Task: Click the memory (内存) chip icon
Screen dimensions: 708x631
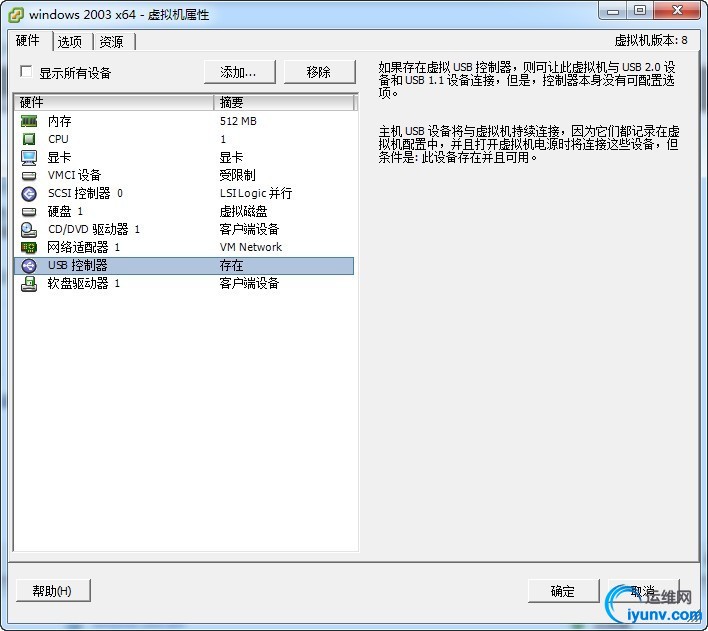Action: point(29,121)
